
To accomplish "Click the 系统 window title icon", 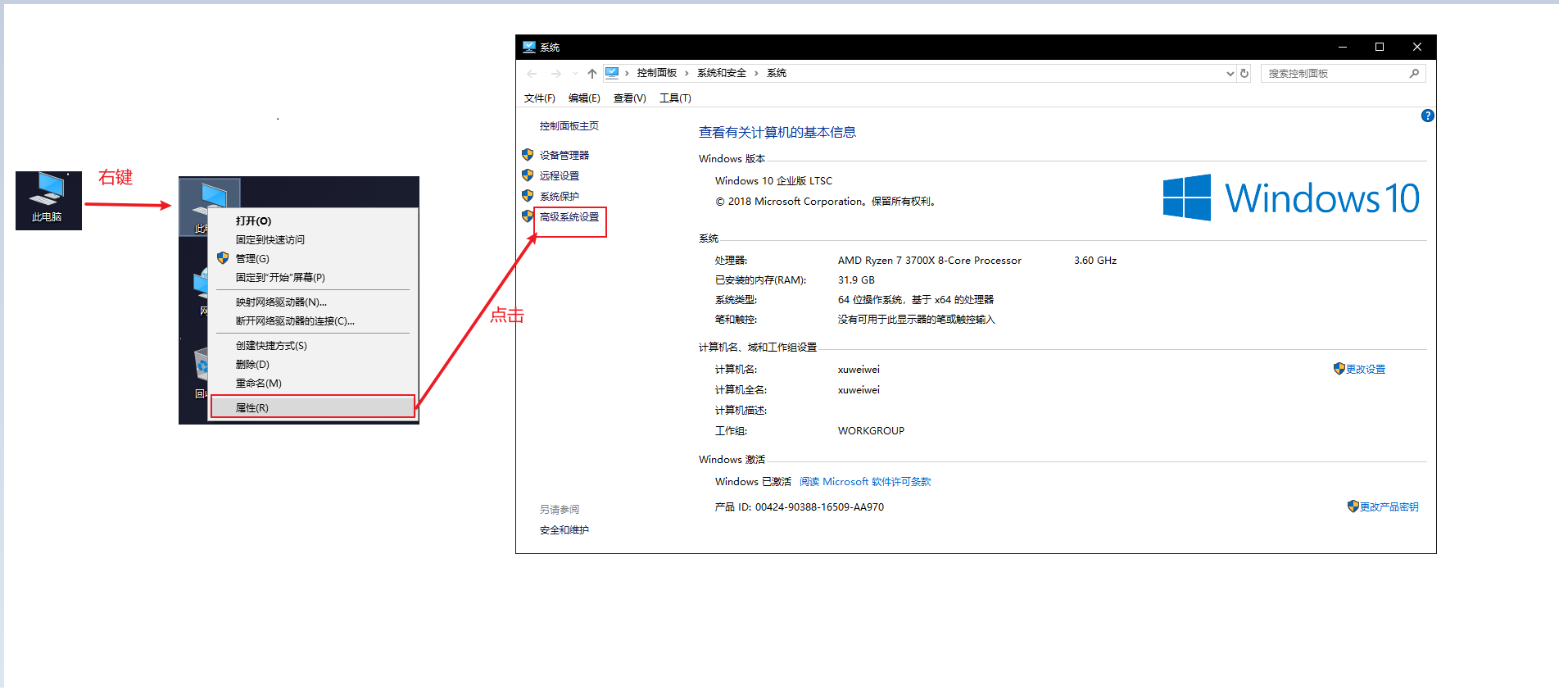I will point(529,47).
